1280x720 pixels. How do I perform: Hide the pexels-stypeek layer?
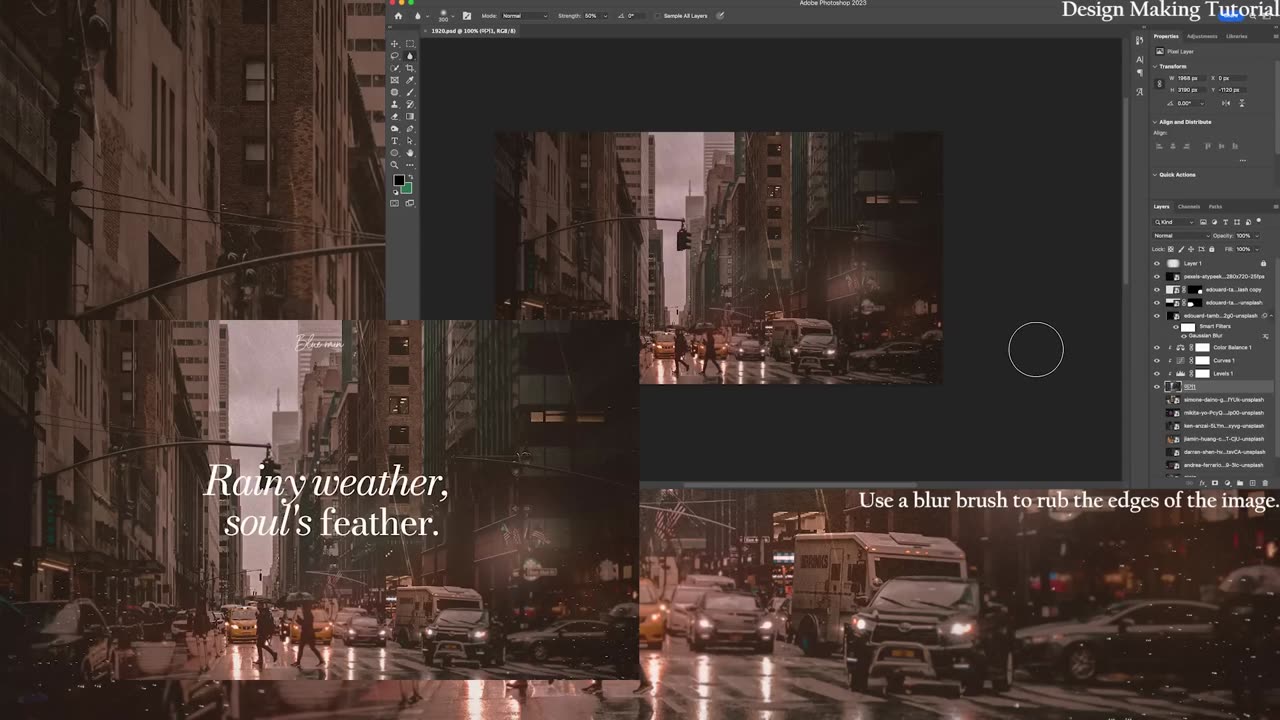click(x=1157, y=276)
